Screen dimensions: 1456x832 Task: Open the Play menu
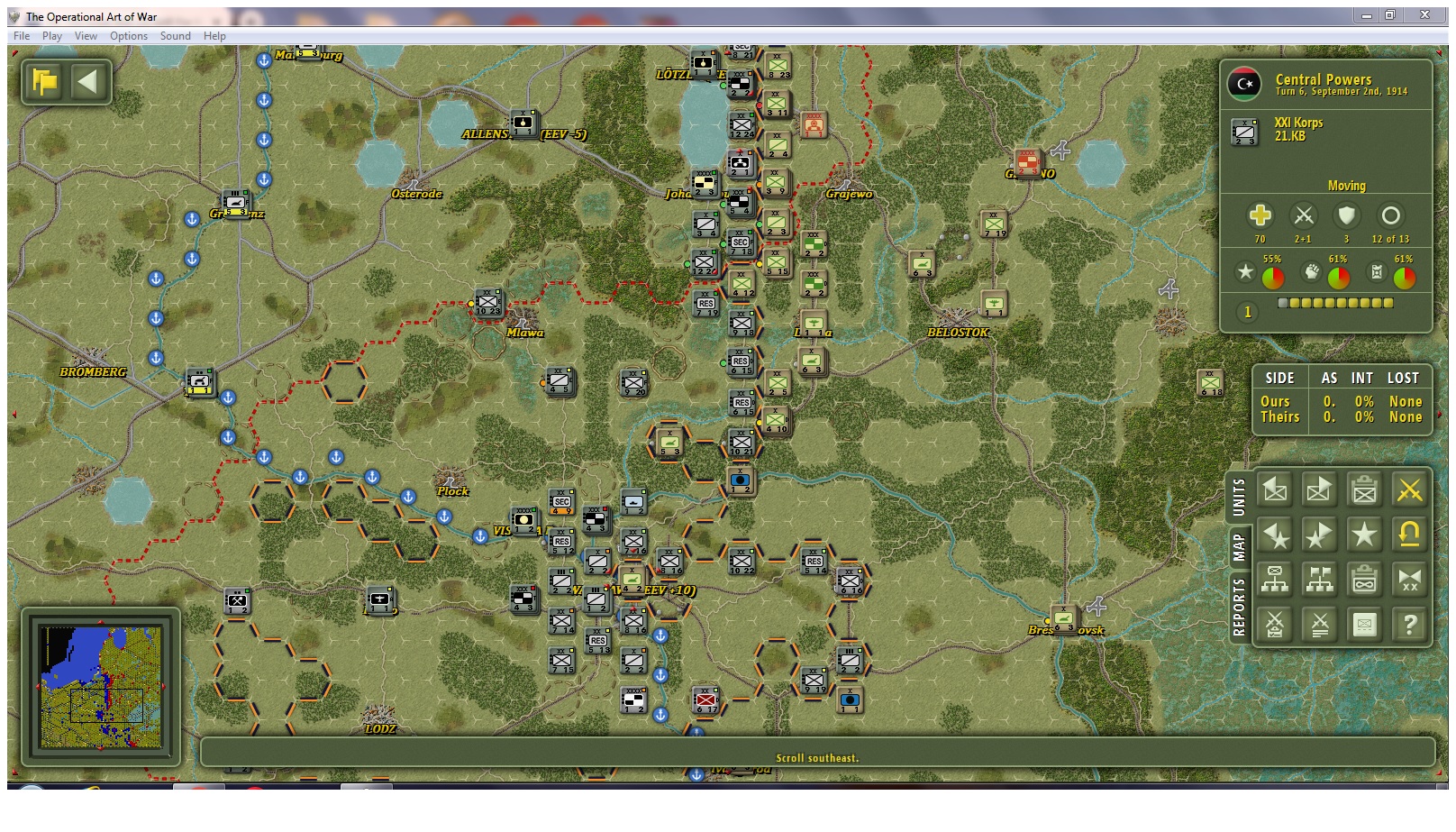click(52, 36)
